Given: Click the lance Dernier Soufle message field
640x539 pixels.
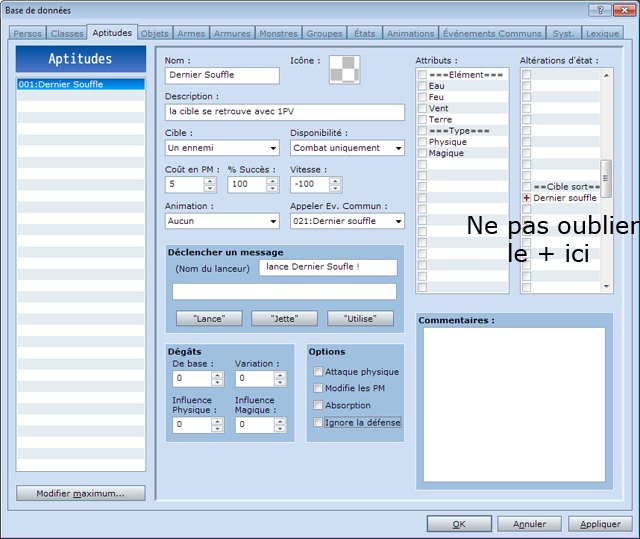Looking at the screenshot, I should [328, 268].
